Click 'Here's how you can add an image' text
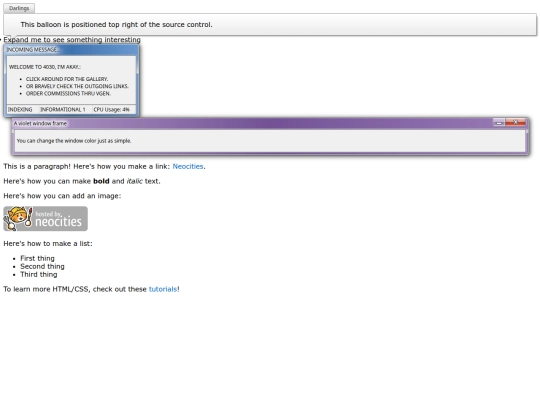 (62, 196)
